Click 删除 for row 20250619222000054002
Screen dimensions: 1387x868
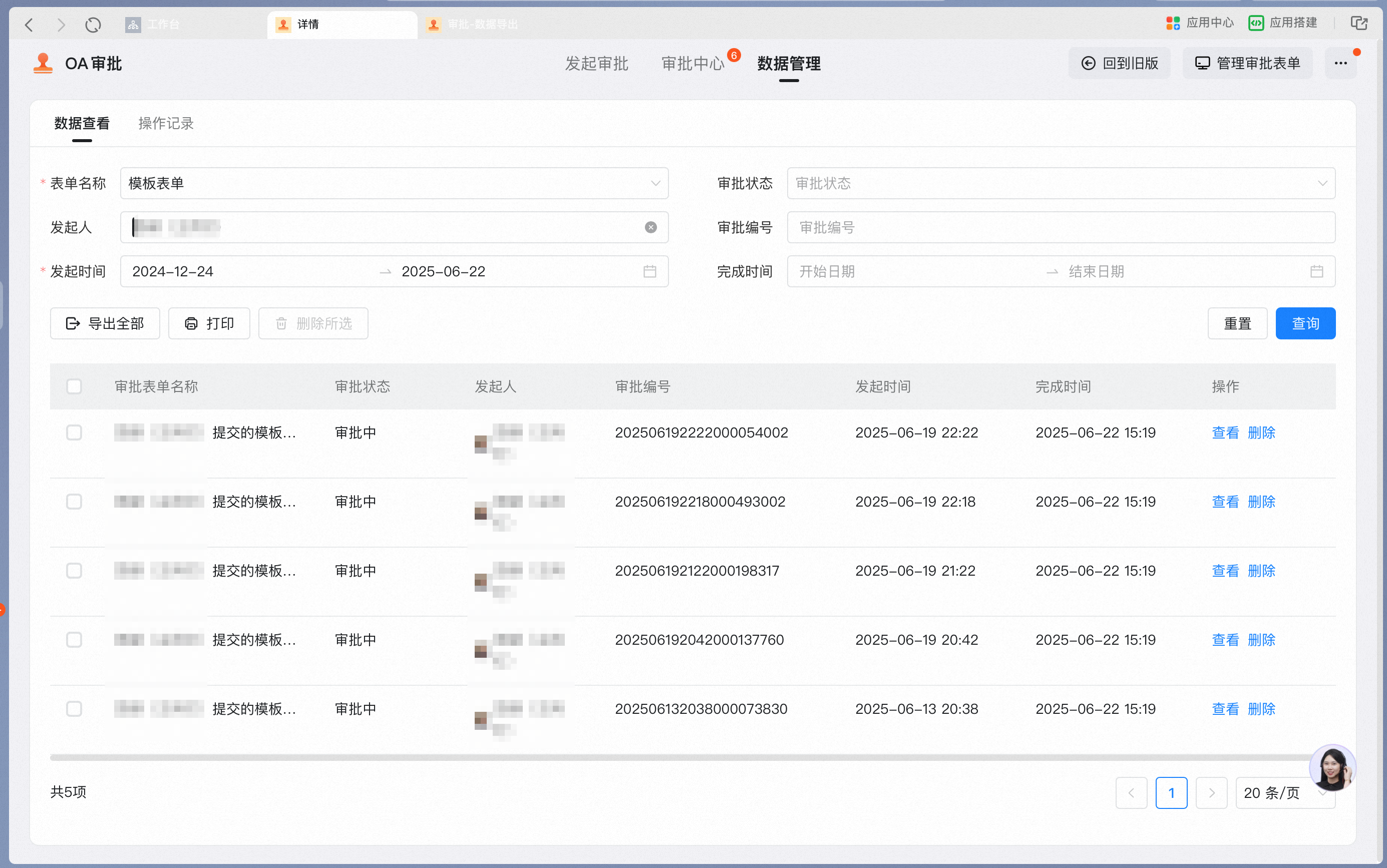point(1261,432)
